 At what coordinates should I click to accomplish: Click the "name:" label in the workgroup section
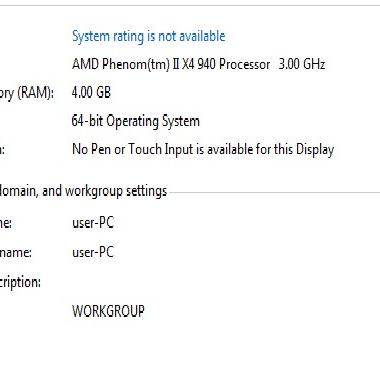pyautogui.click(x=16, y=253)
